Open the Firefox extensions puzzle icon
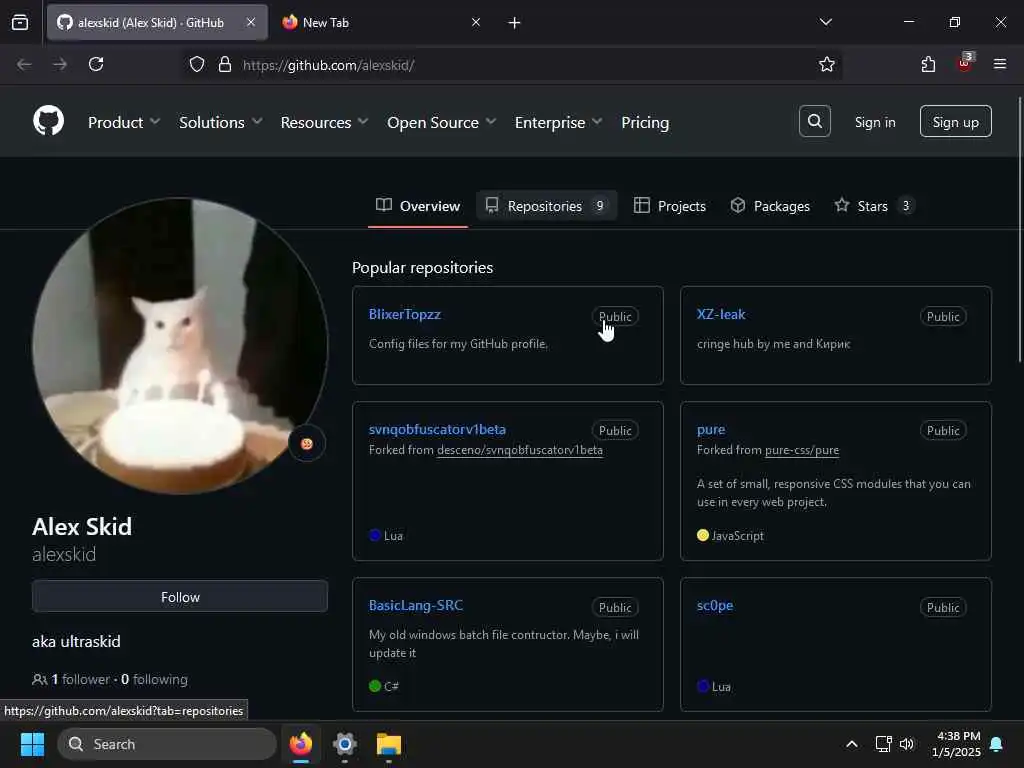This screenshot has width=1024, height=768. coord(928,64)
